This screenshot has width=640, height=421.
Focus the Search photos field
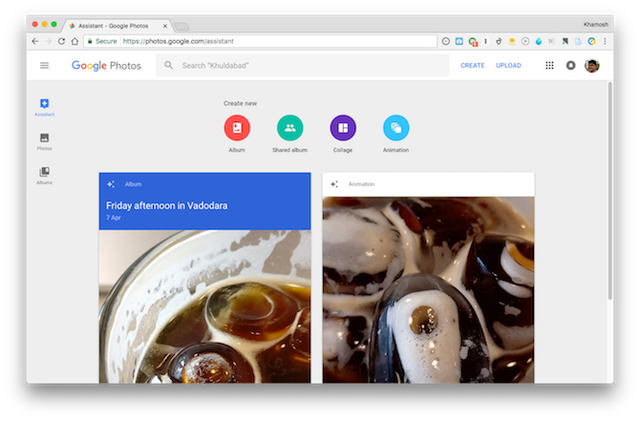tap(300, 66)
